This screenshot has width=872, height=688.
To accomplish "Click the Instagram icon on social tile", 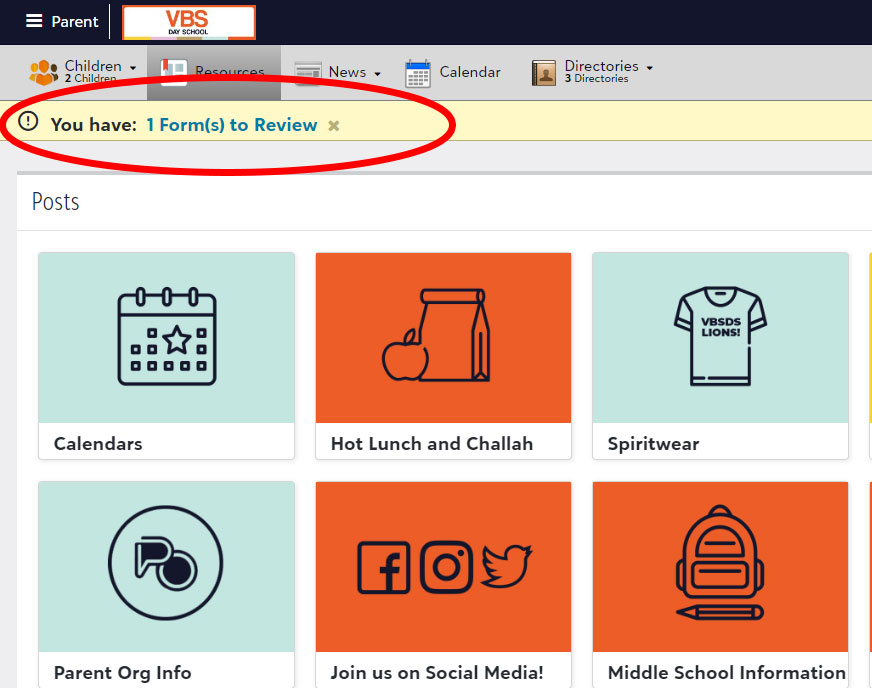I will (446, 567).
